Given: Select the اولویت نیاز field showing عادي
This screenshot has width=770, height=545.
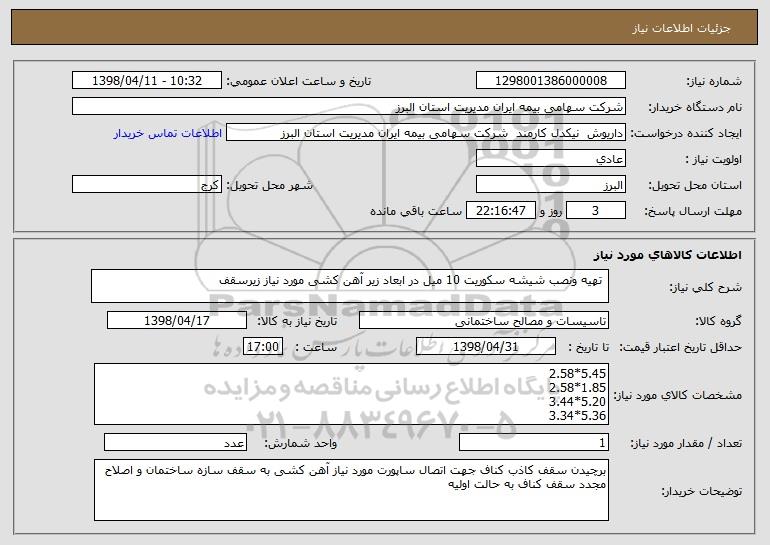Looking at the screenshot, I should pyautogui.click(x=550, y=158).
